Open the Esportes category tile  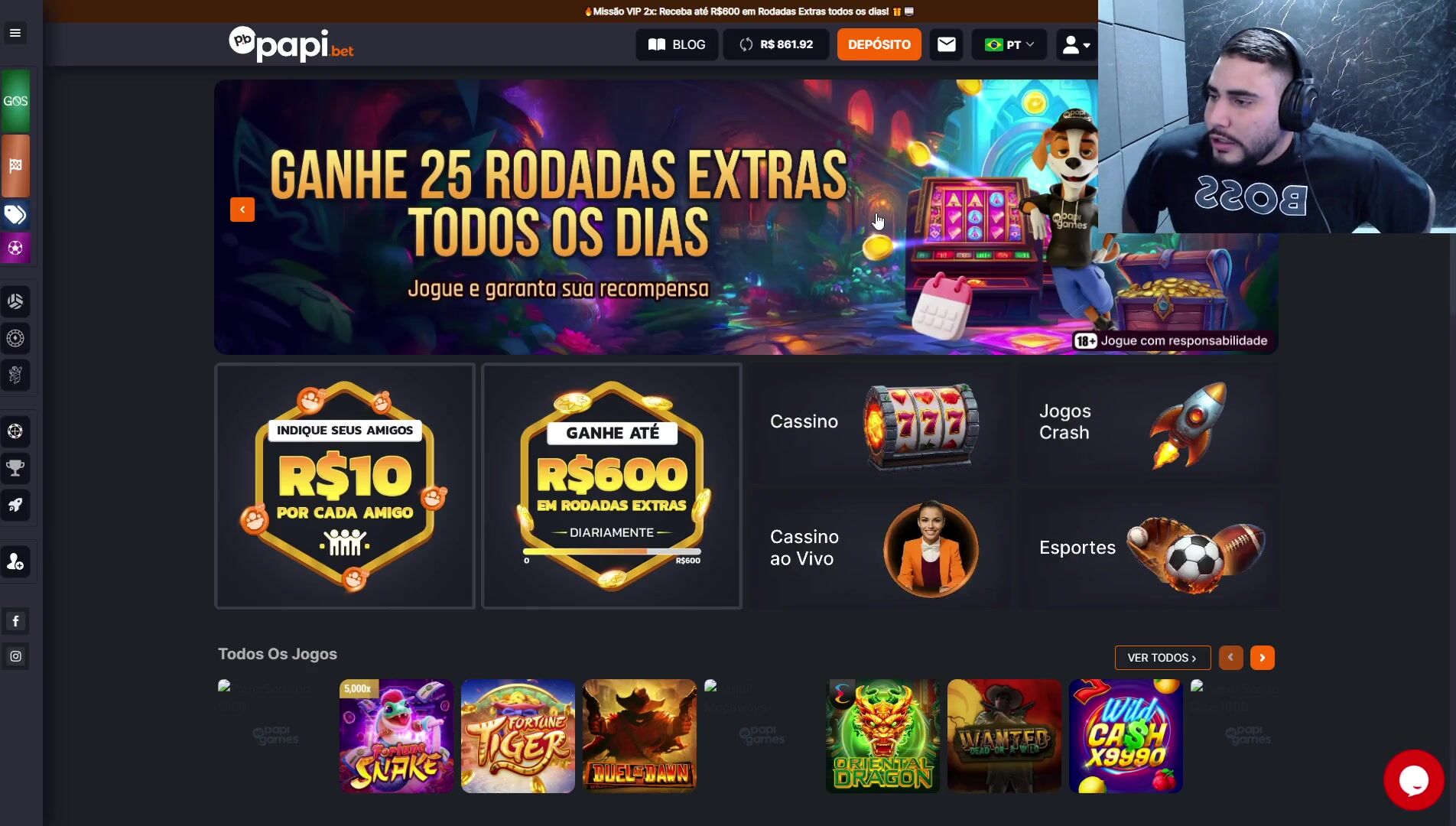pos(1147,548)
